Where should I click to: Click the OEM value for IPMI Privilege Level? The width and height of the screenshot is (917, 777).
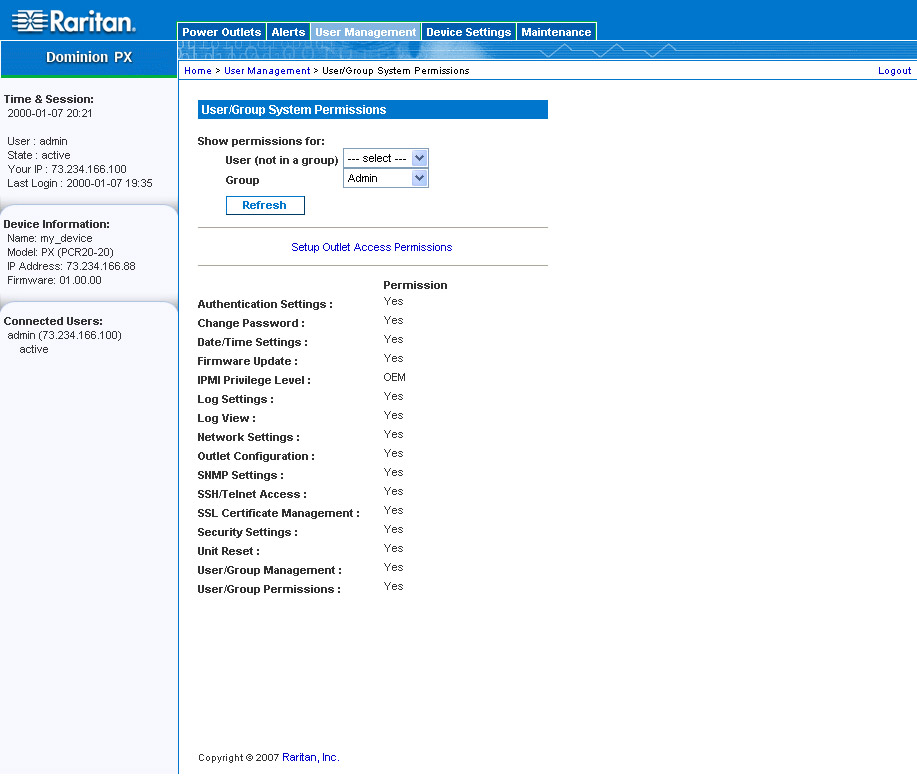394,378
